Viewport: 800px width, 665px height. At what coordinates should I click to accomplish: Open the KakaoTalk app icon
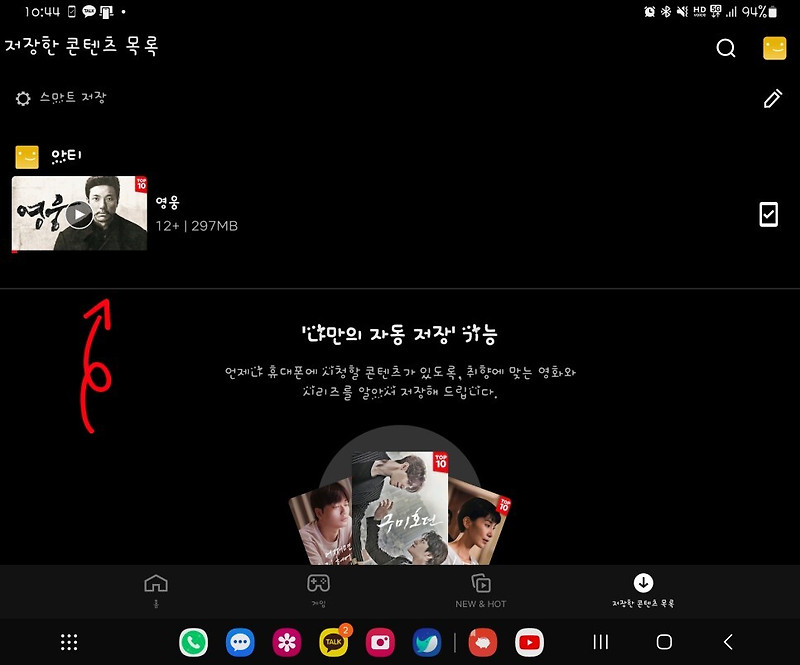(334, 642)
